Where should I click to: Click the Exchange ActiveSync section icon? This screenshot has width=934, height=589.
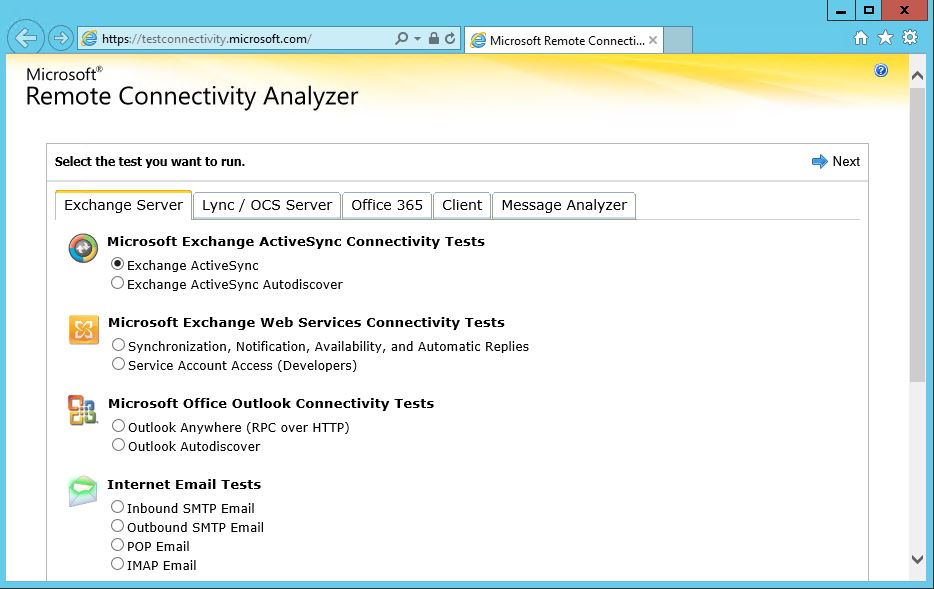83,248
